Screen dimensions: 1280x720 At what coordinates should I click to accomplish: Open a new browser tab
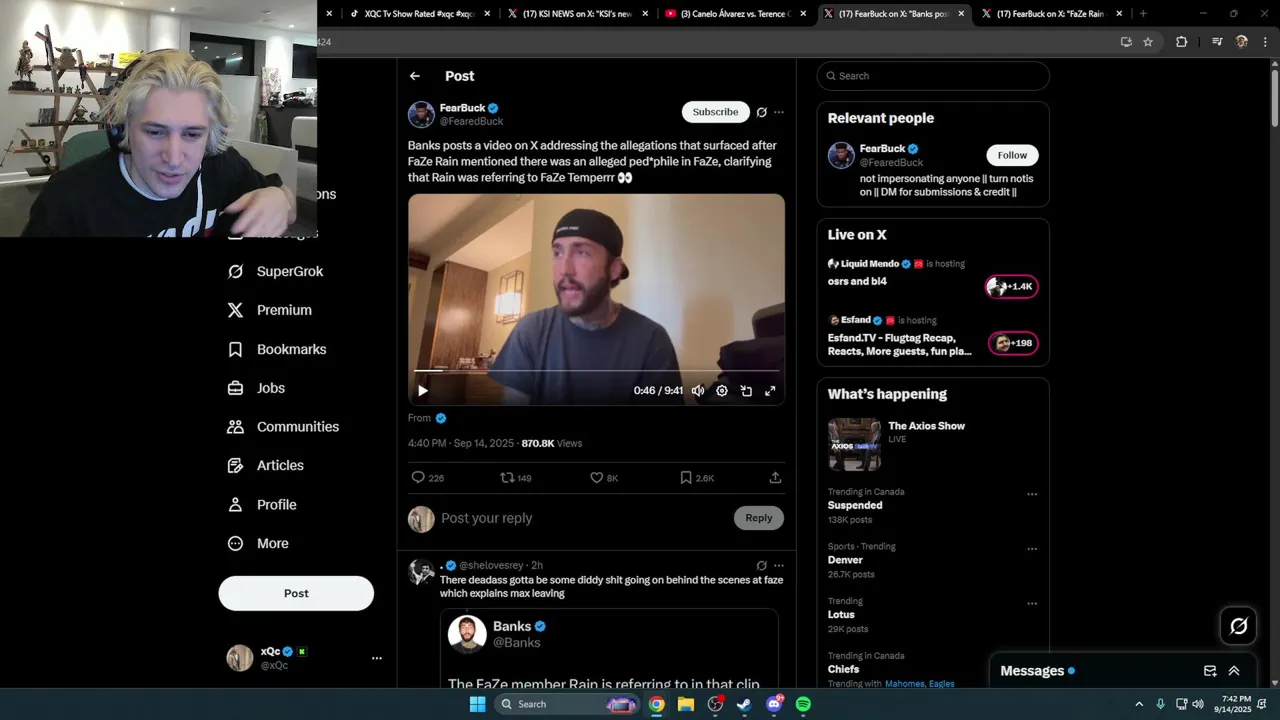point(1143,14)
